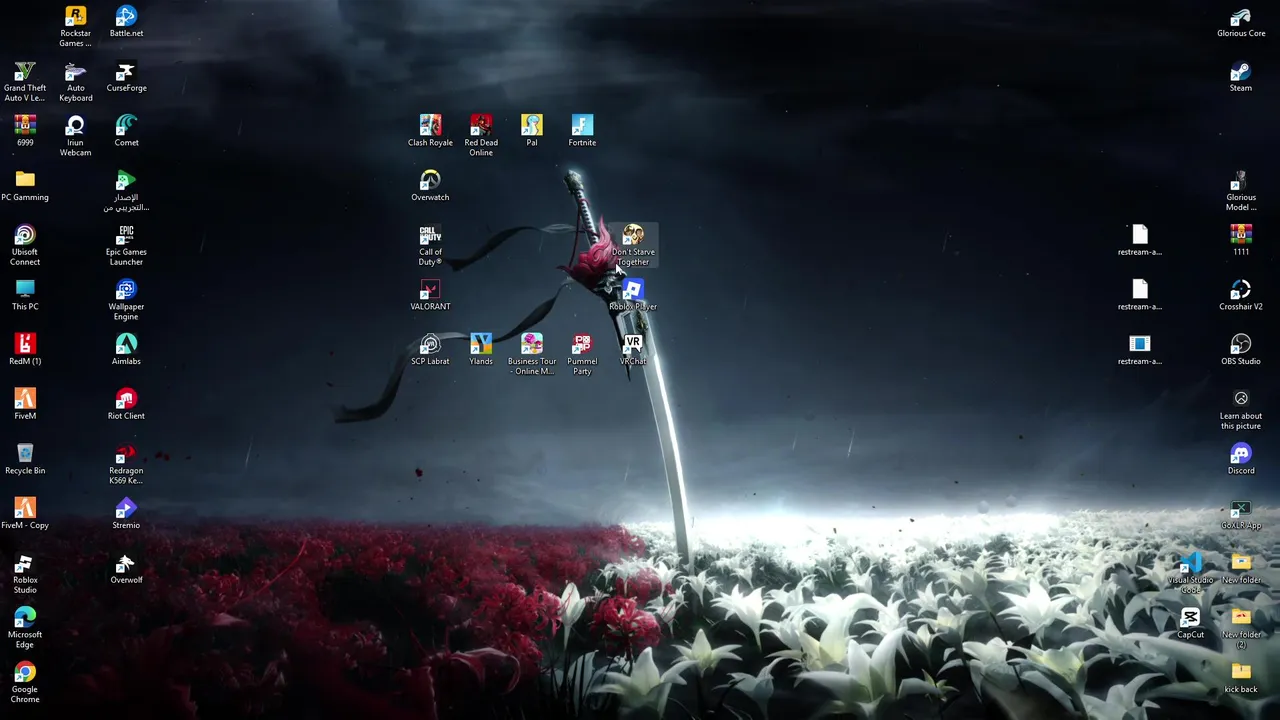
Task: Open the CurseForge shortcut
Action: 126,76
